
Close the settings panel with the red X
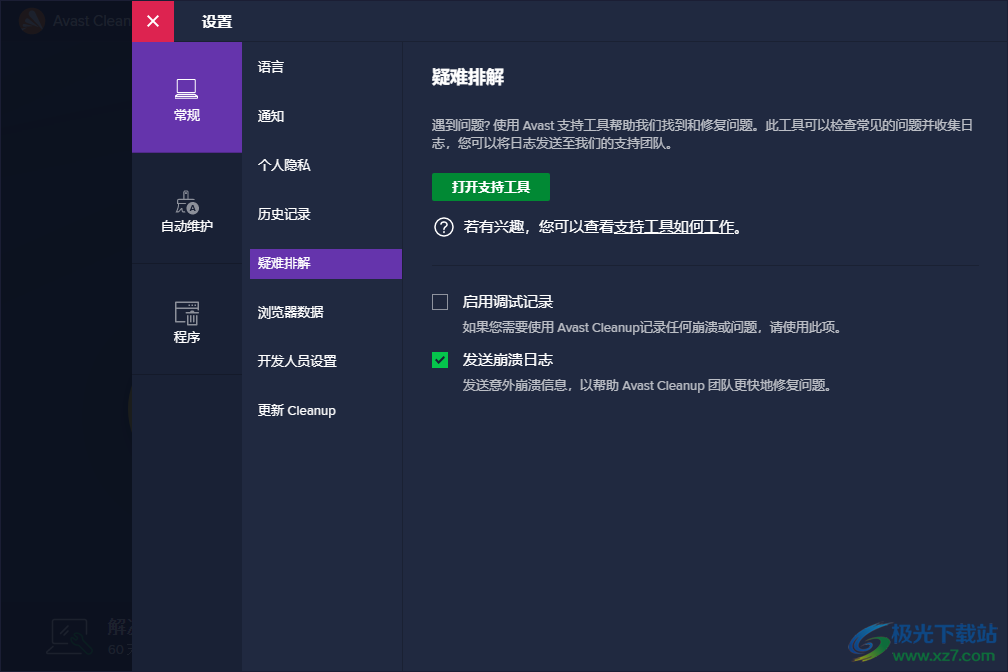tap(153, 21)
